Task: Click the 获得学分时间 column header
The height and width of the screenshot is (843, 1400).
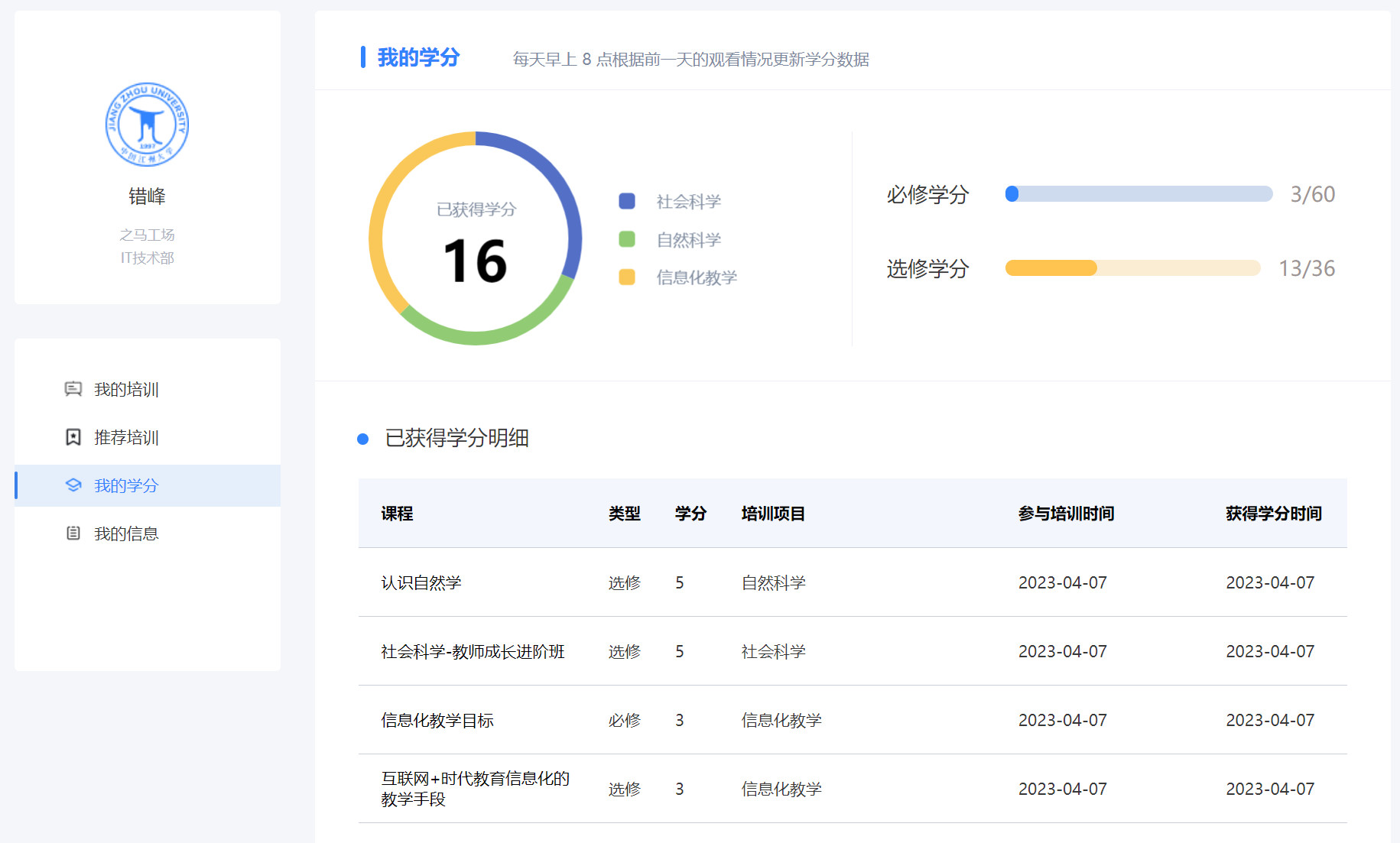Action: click(x=1274, y=514)
